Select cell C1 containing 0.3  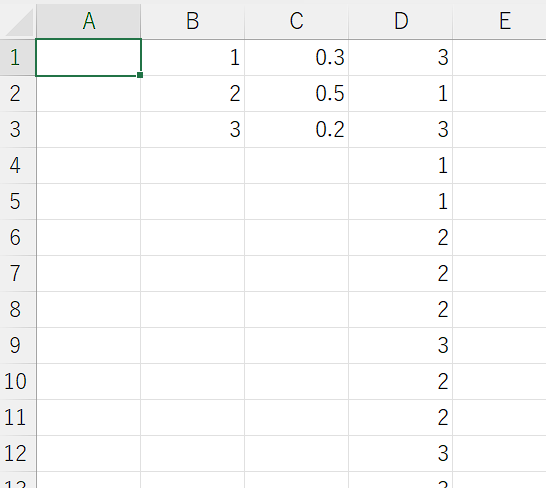tap(296, 57)
